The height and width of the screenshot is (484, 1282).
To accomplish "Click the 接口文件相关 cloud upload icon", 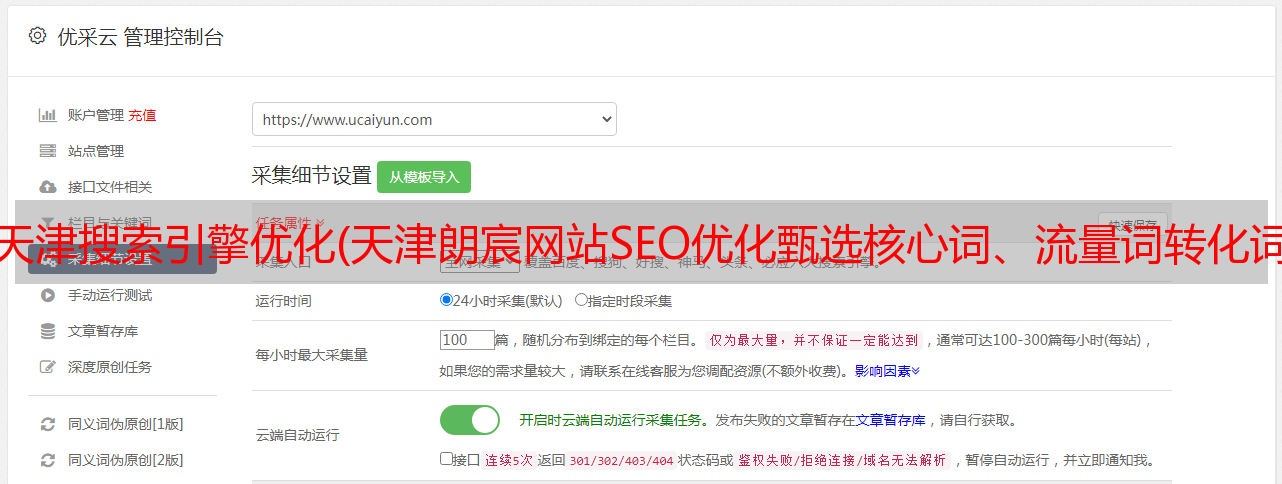I will coord(47,187).
